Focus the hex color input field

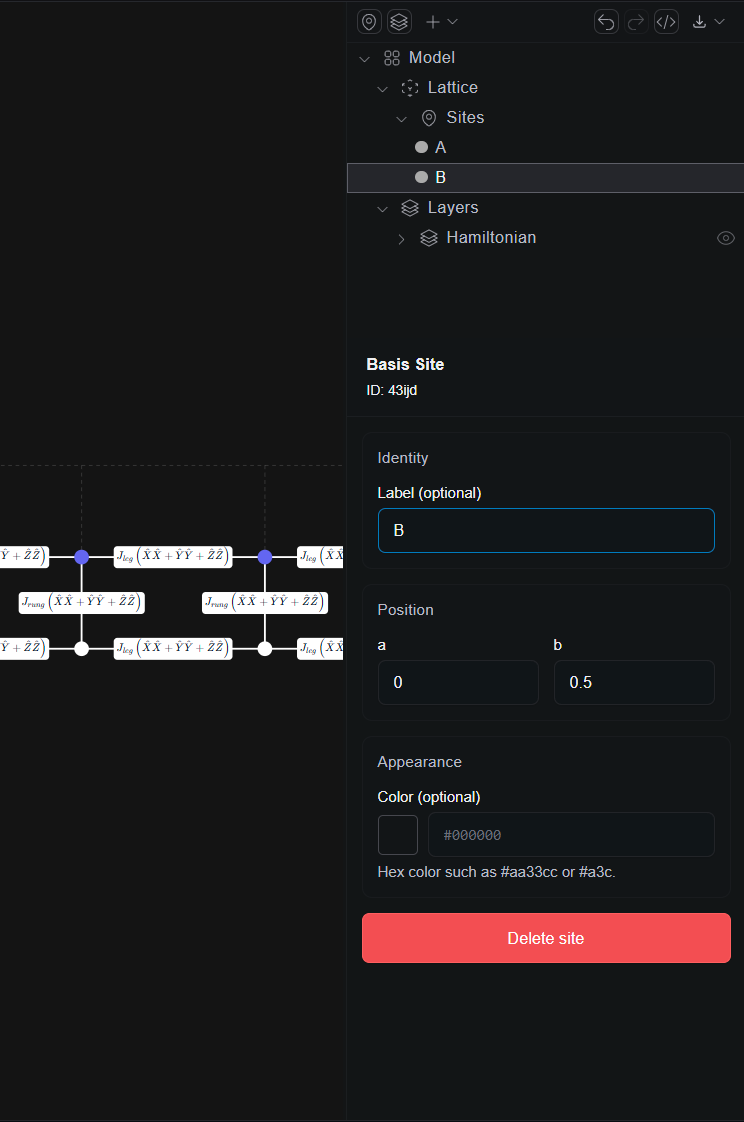pyautogui.click(x=571, y=834)
